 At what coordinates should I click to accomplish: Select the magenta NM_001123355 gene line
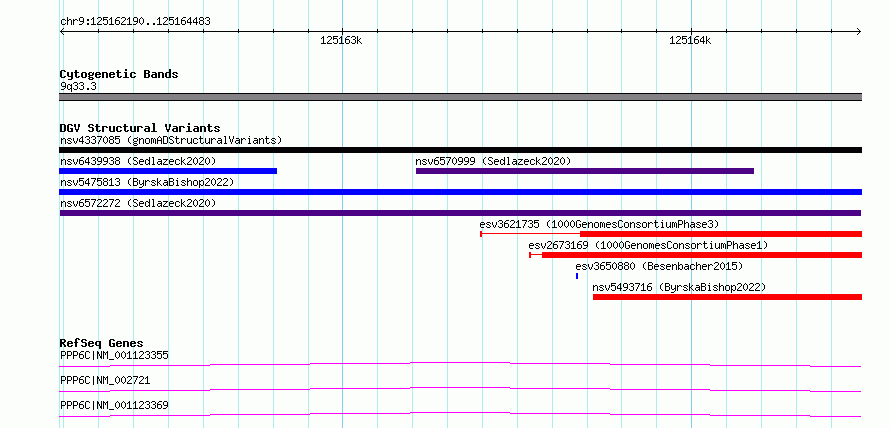pos(460,364)
